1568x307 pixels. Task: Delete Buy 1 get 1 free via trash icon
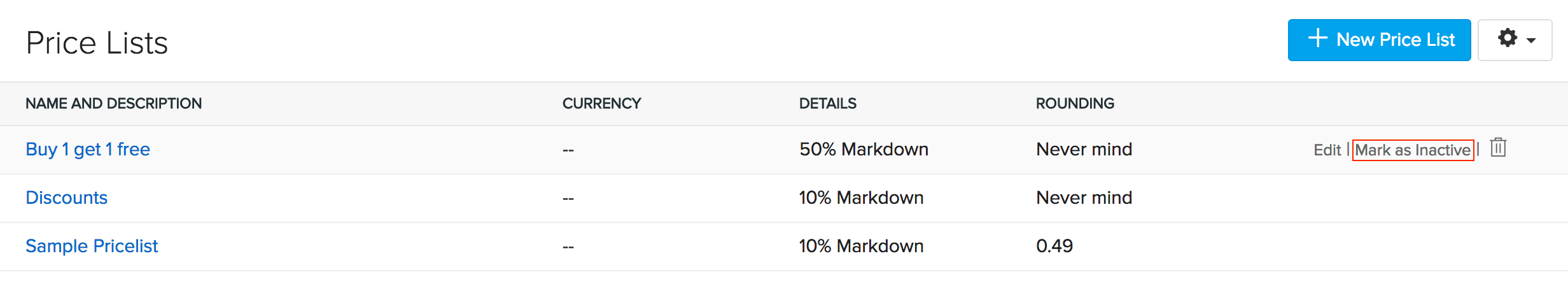[1498, 148]
